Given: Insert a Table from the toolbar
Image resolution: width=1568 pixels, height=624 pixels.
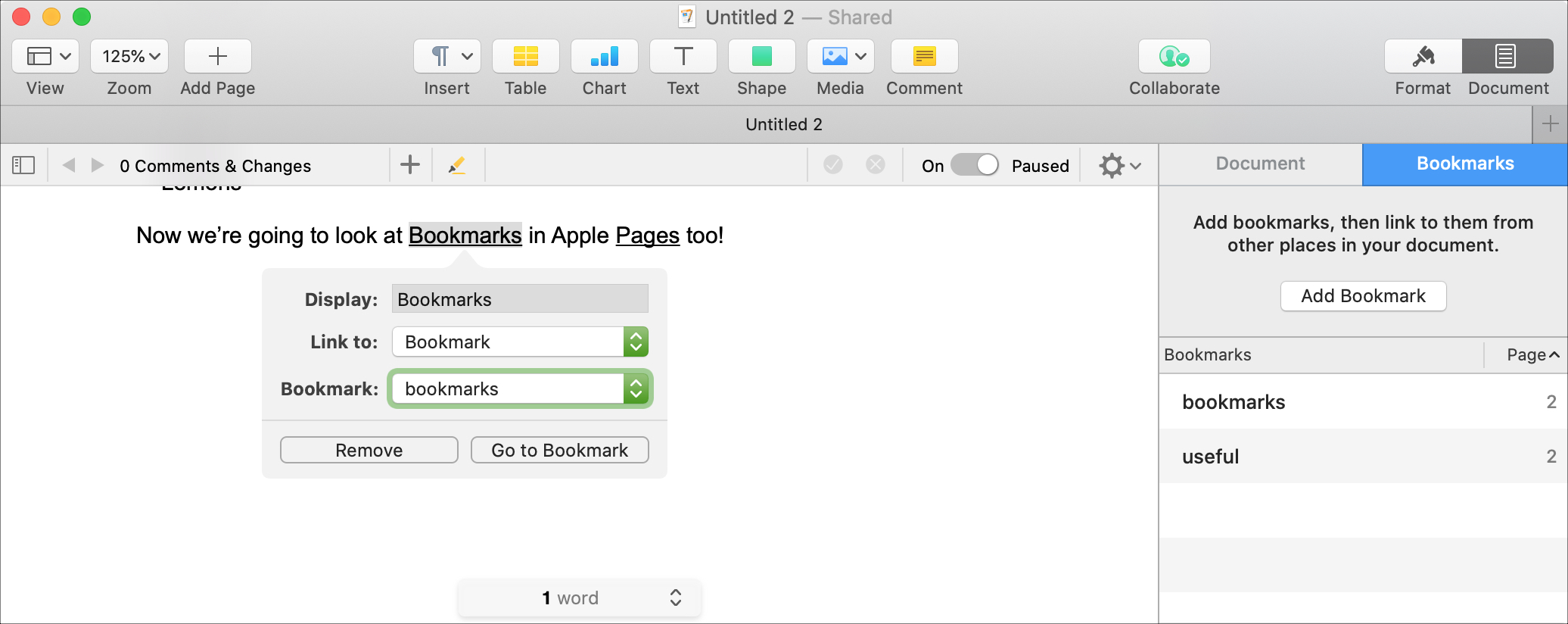Looking at the screenshot, I should point(526,56).
